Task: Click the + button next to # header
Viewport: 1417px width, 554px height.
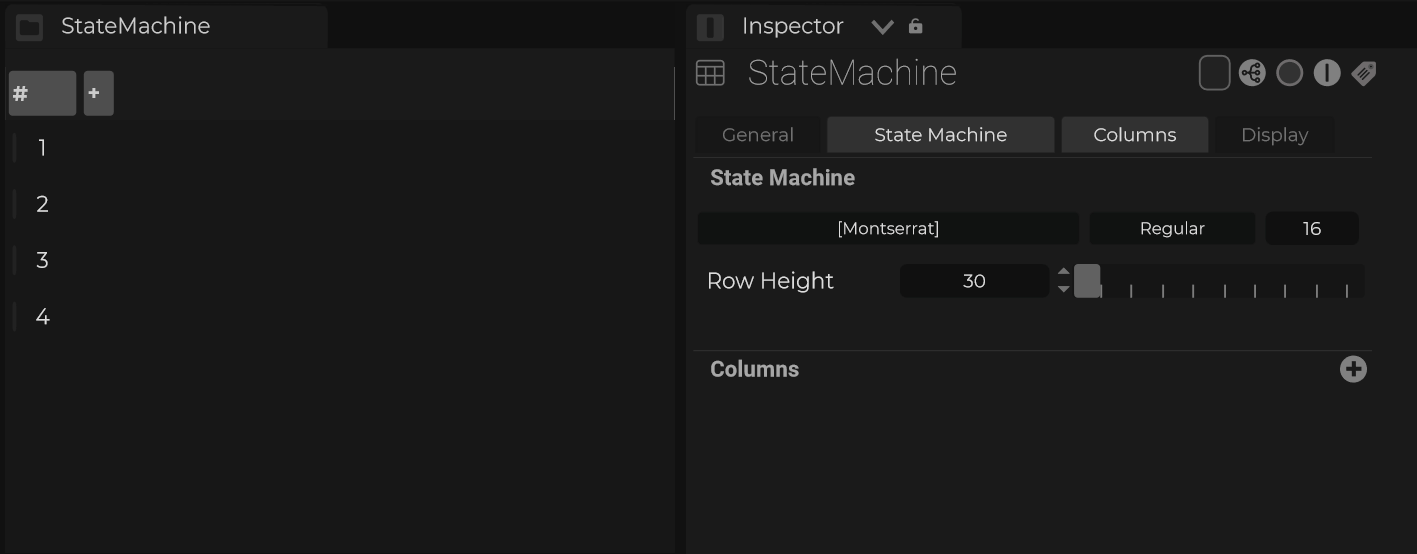Action: pyautogui.click(x=98, y=94)
